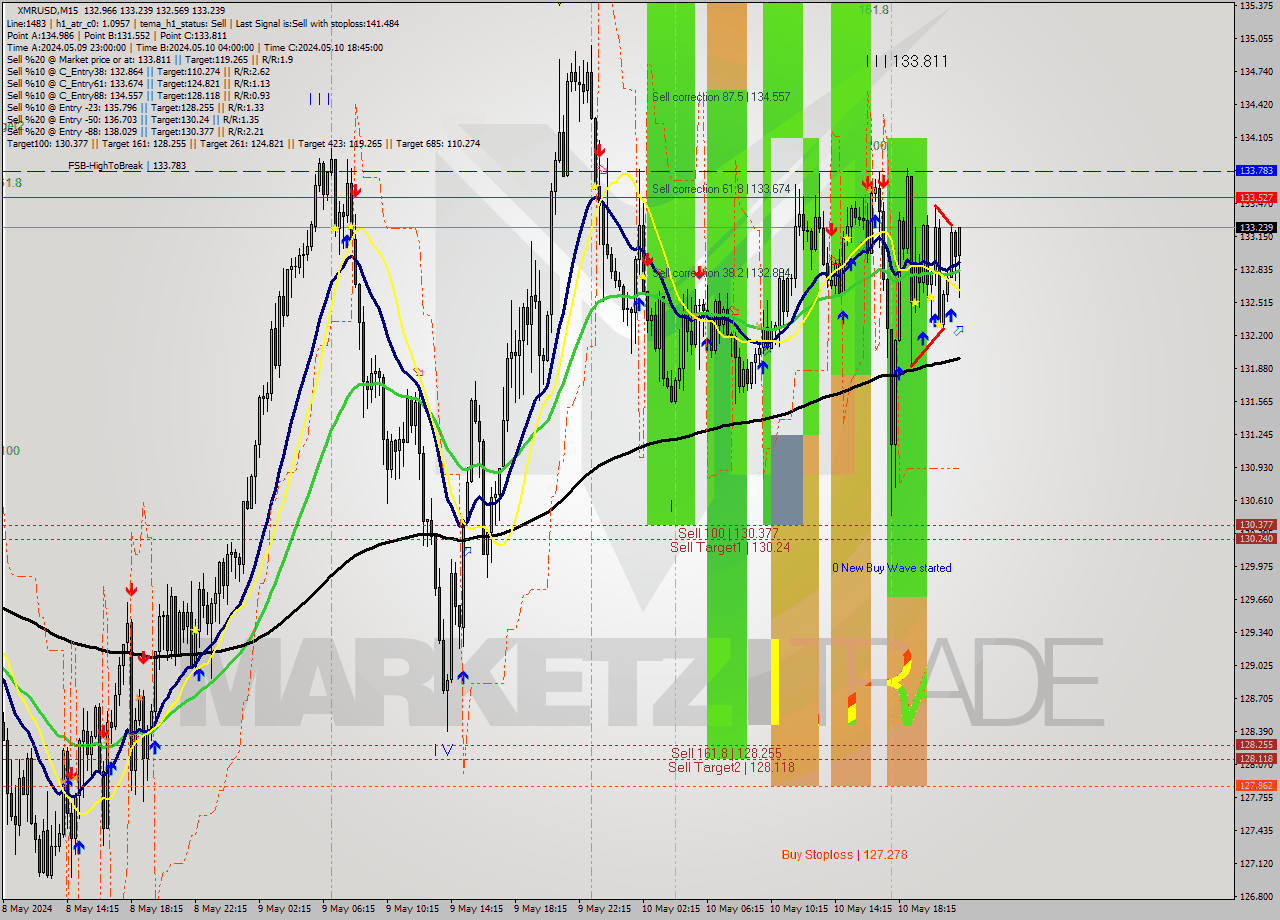Viewport: 1280px width, 920px height.
Task: Click the 130.377 level tag on price axis
Action: 1256,525
